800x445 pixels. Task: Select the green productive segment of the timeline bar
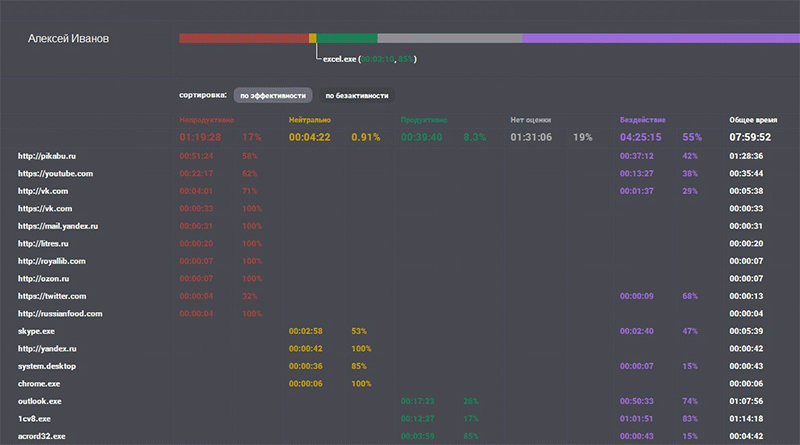coord(347,38)
